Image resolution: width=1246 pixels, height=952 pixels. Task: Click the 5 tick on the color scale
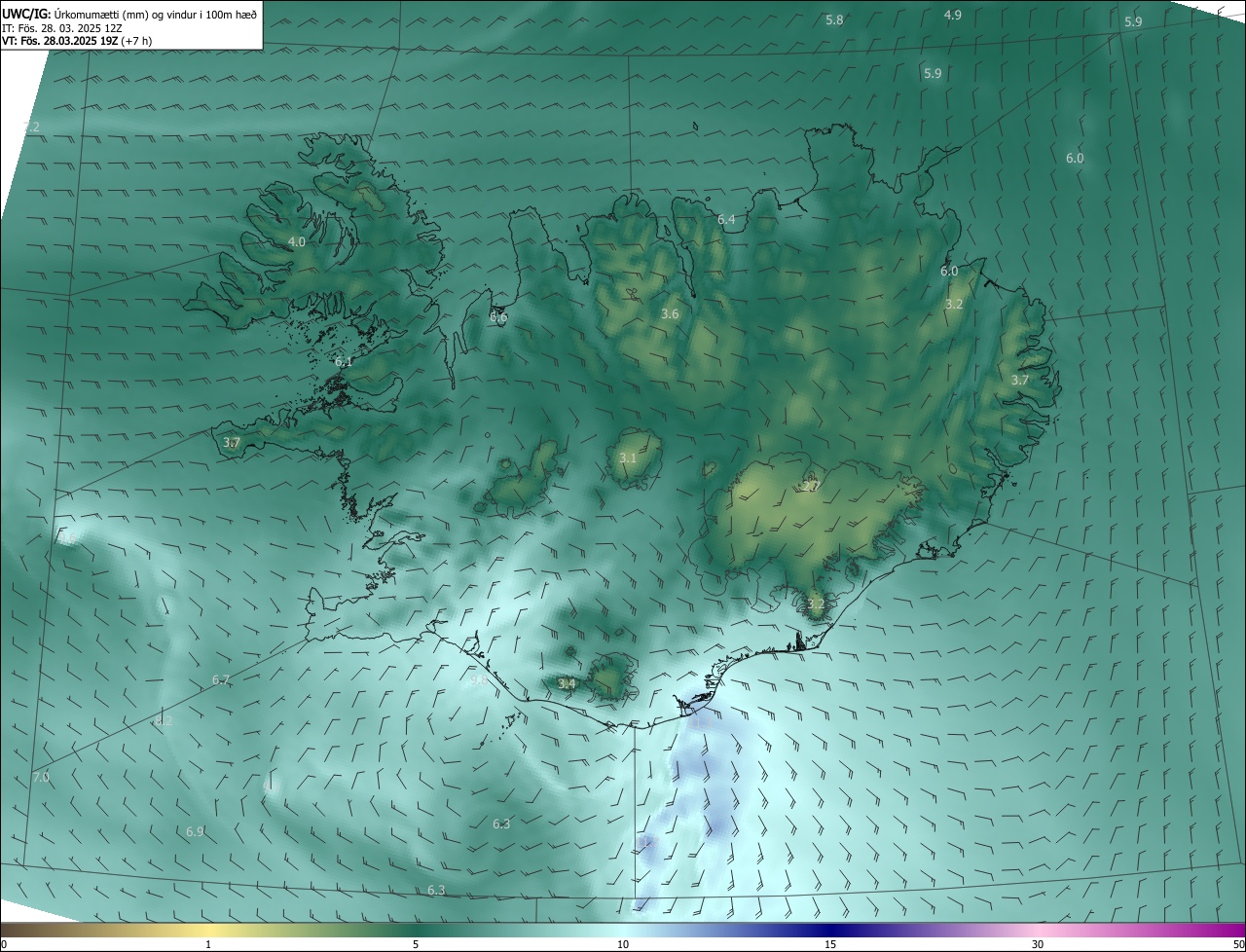coord(416,944)
